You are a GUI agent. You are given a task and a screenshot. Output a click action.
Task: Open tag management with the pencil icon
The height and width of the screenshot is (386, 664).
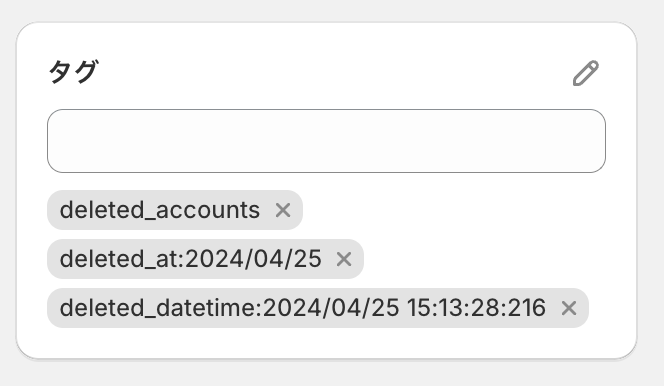586,73
